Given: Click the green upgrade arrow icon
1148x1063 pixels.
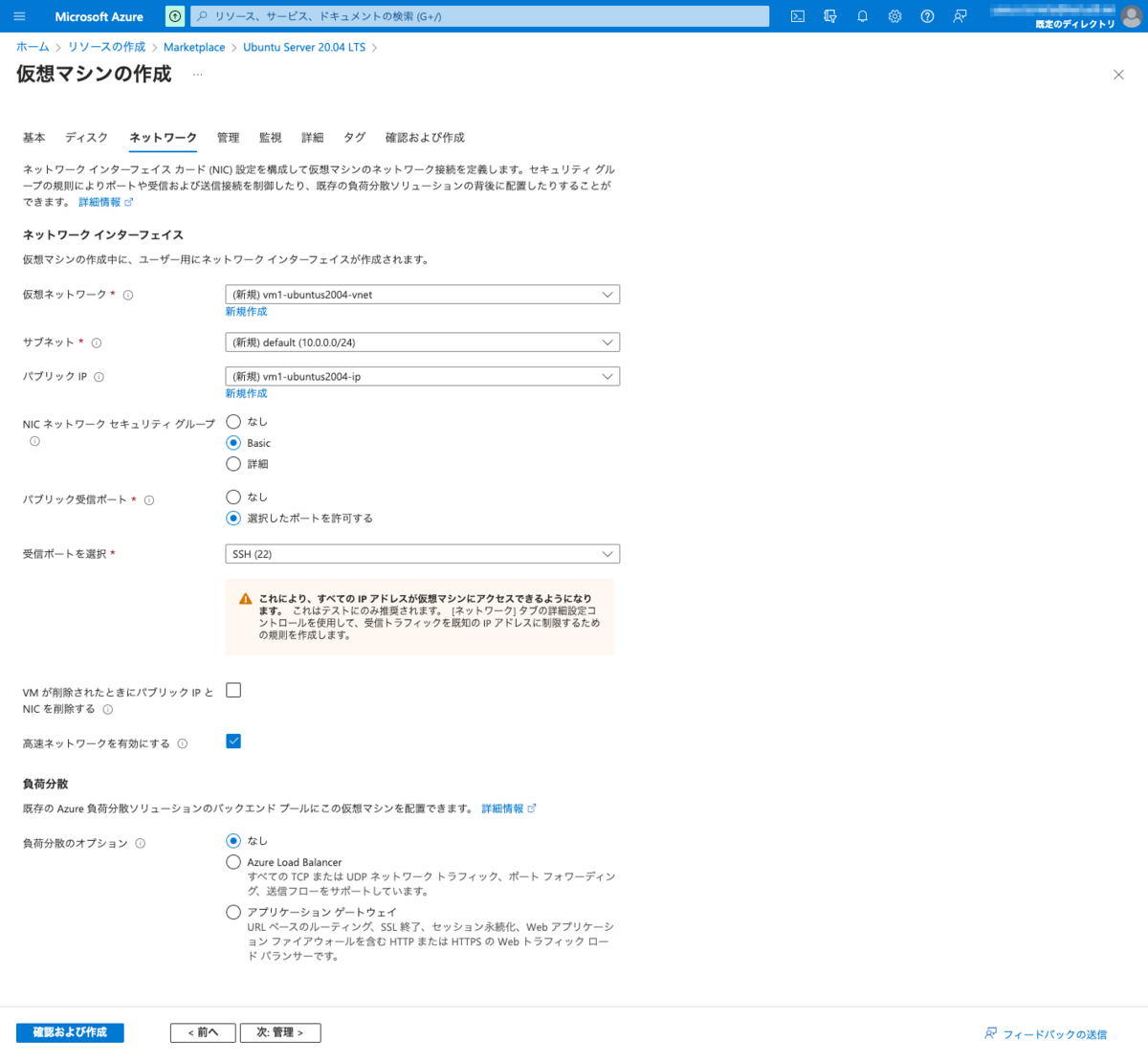Looking at the screenshot, I should coord(175,16).
